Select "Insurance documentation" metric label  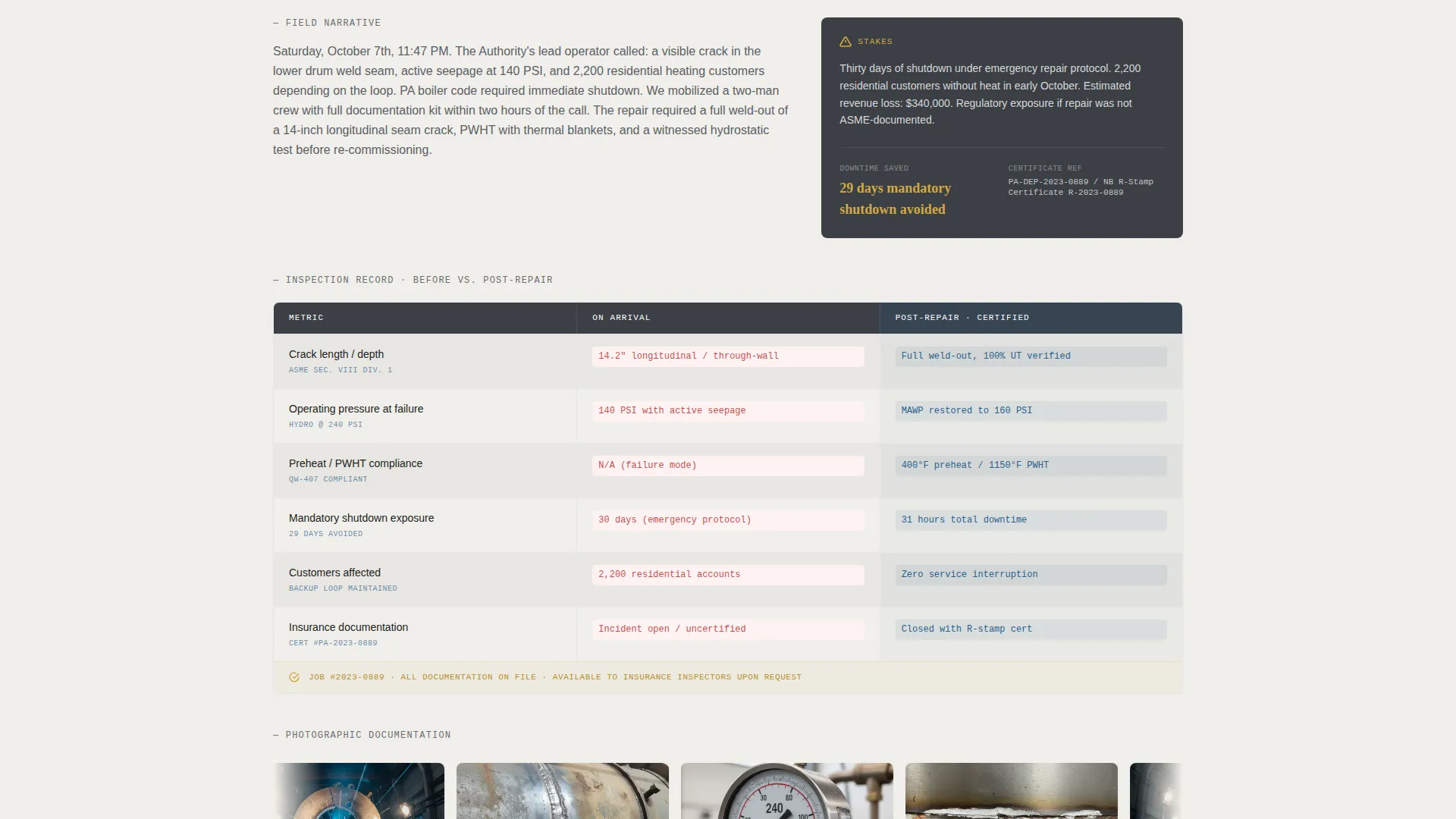tap(348, 627)
